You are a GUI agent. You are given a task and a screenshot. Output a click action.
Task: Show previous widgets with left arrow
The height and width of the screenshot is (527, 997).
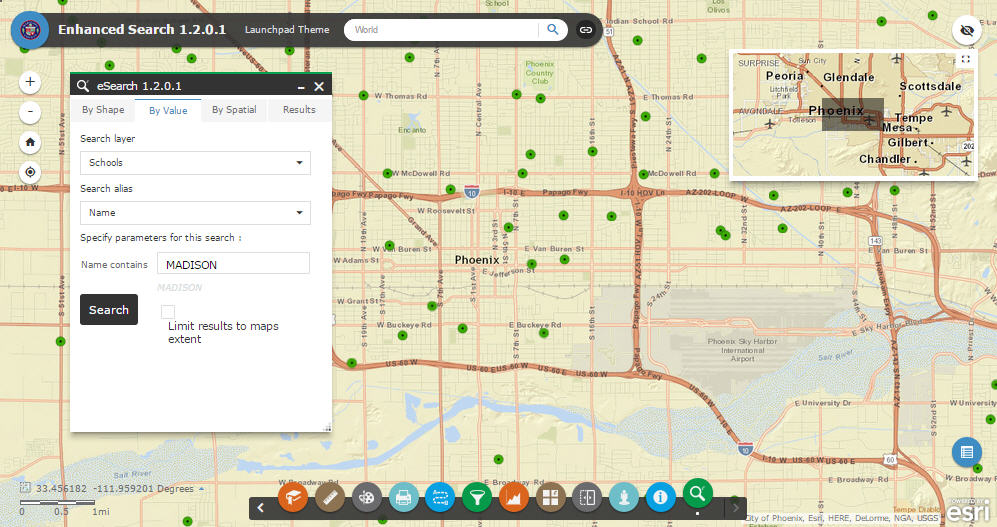260,507
